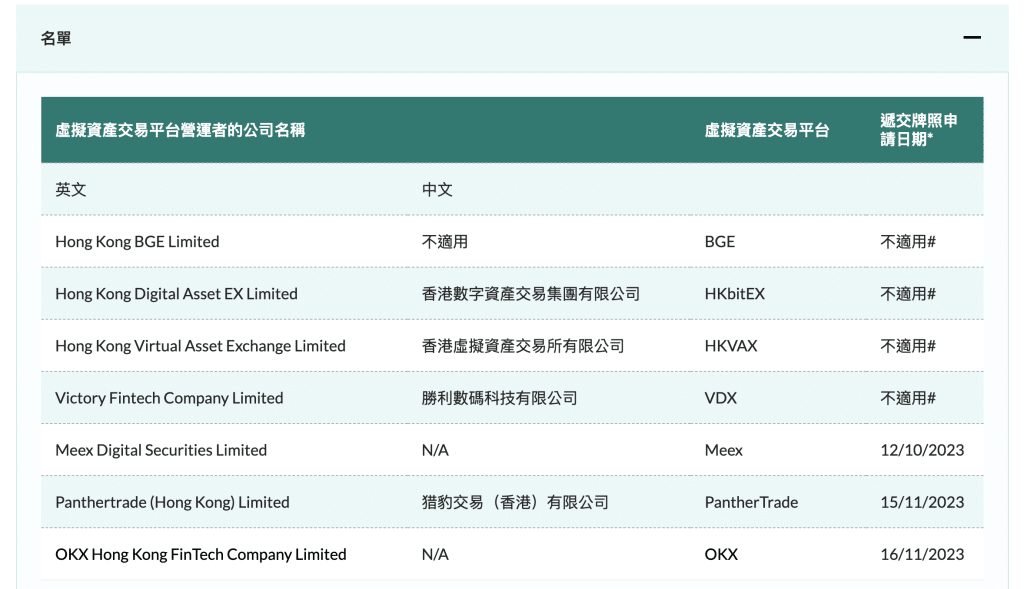1024x589 pixels.
Task: Collapse the 名單 section with minus icon
Action: point(972,38)
